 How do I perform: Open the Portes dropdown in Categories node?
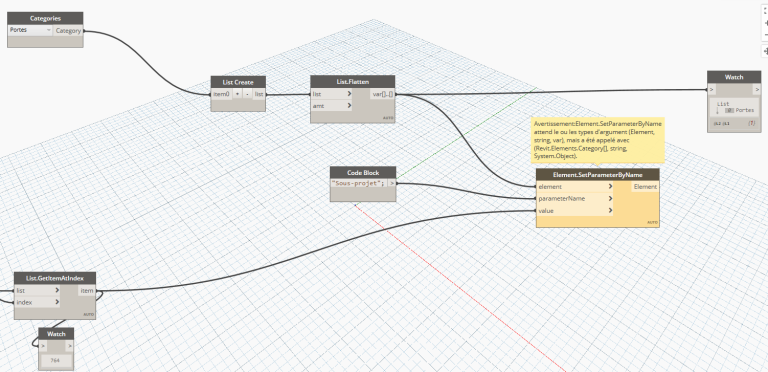click(30, 30)
